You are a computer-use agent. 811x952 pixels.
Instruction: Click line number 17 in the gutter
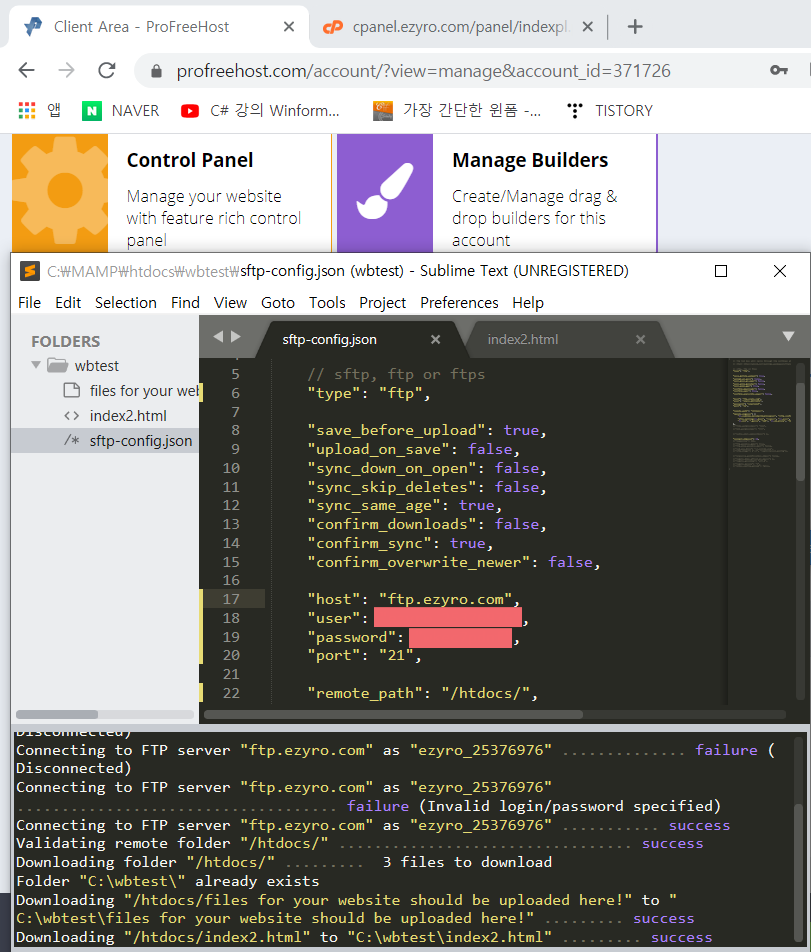click(231, 599)
